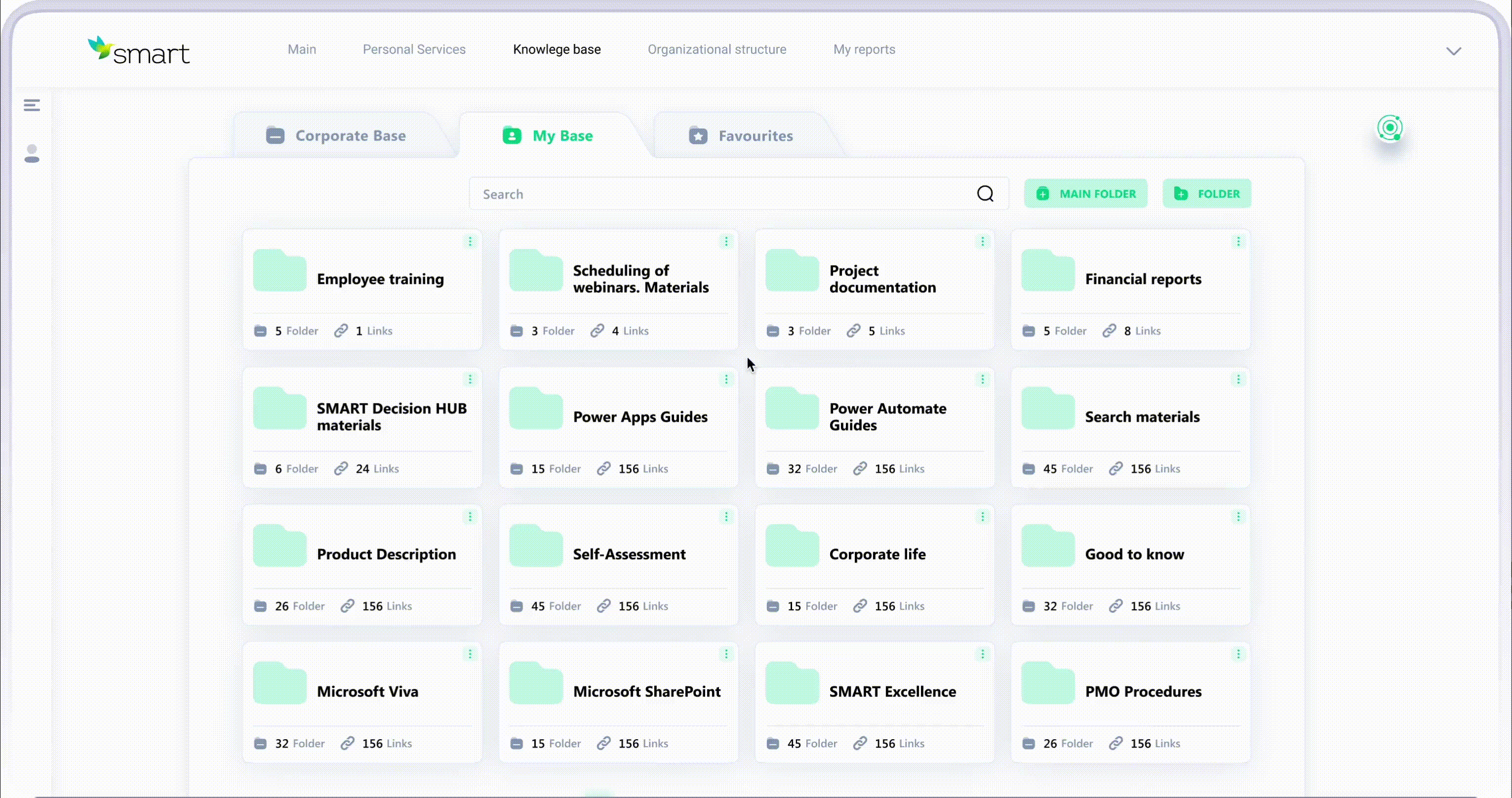Image resolution: width=1512 pixels, height=798 pixels.
Task: Click the search magnifier icon
Action: 985,194
